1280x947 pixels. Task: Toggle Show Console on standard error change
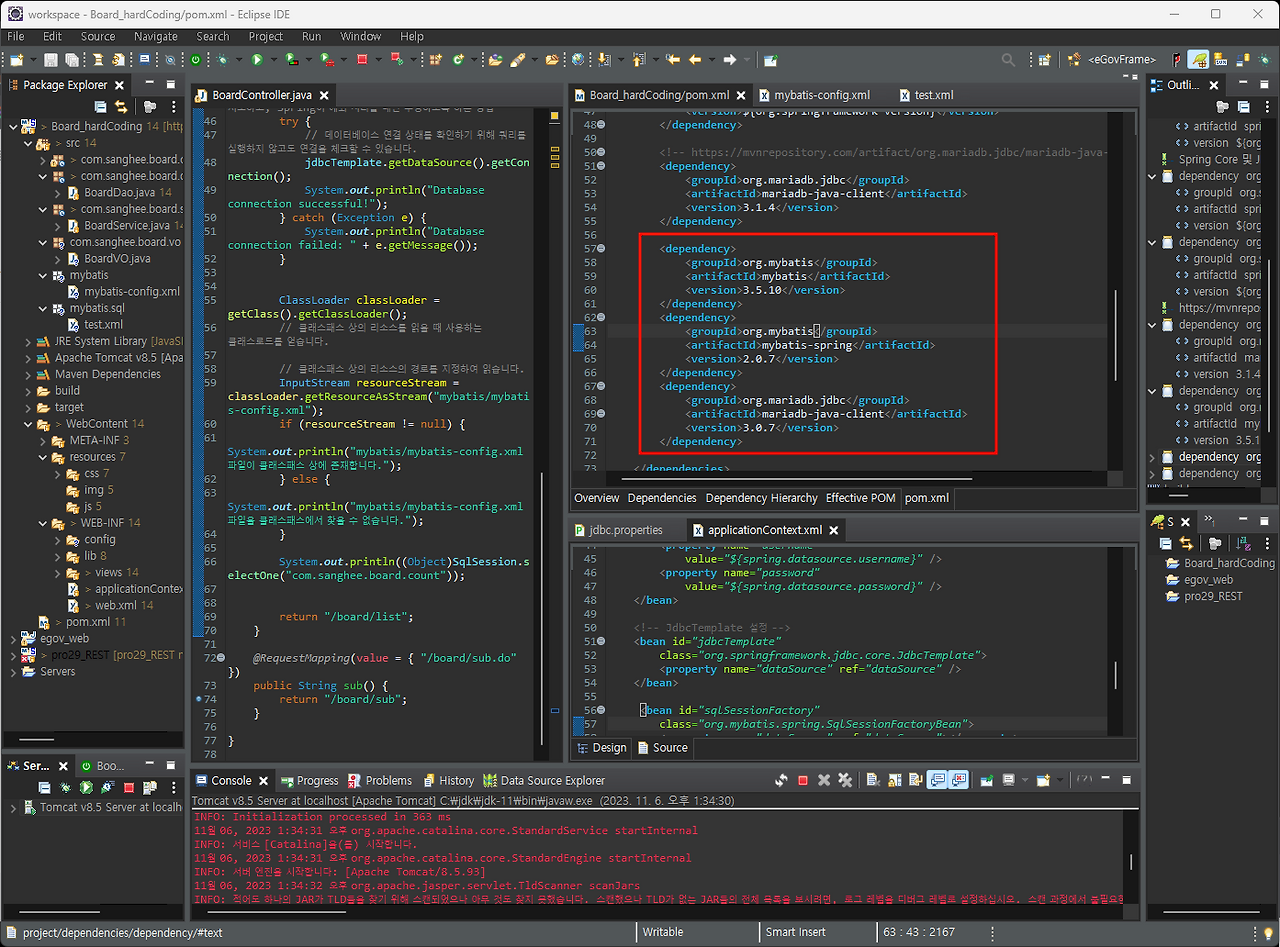959,780
